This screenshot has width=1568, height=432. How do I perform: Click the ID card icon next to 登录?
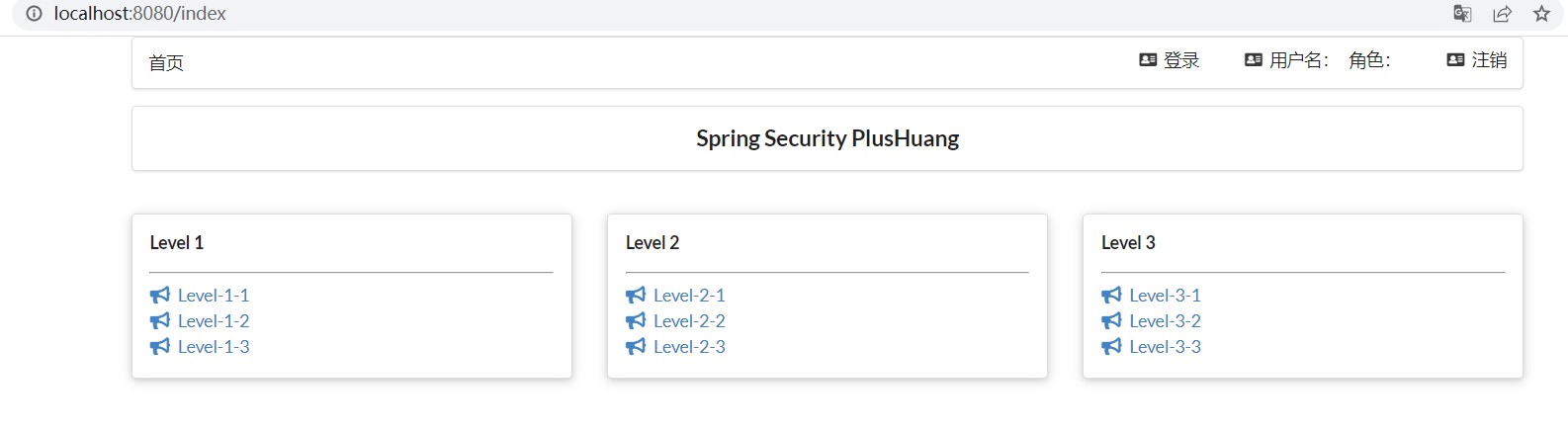tap(1148, 60)
